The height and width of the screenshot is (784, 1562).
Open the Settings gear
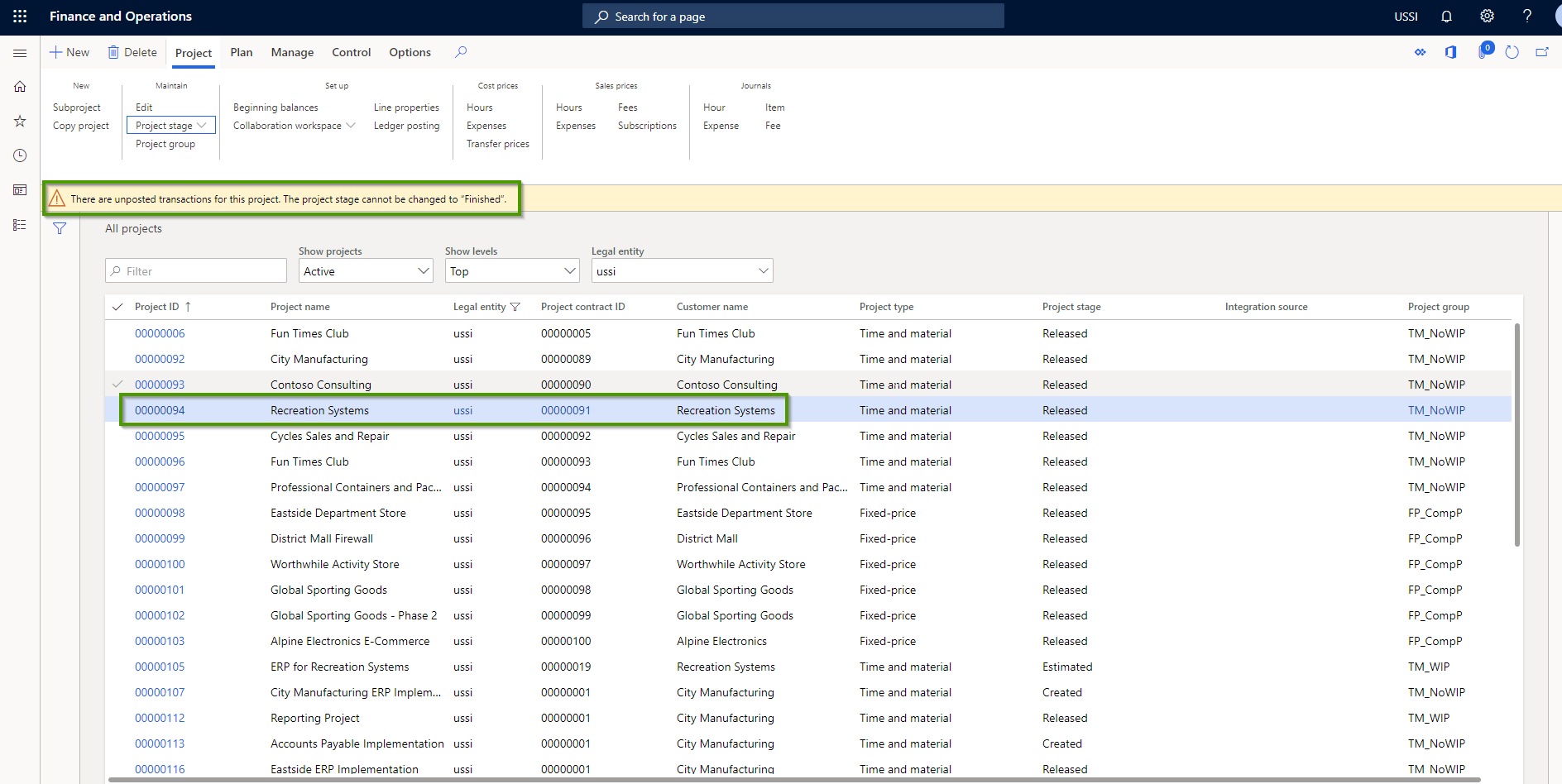point(1487,16)
